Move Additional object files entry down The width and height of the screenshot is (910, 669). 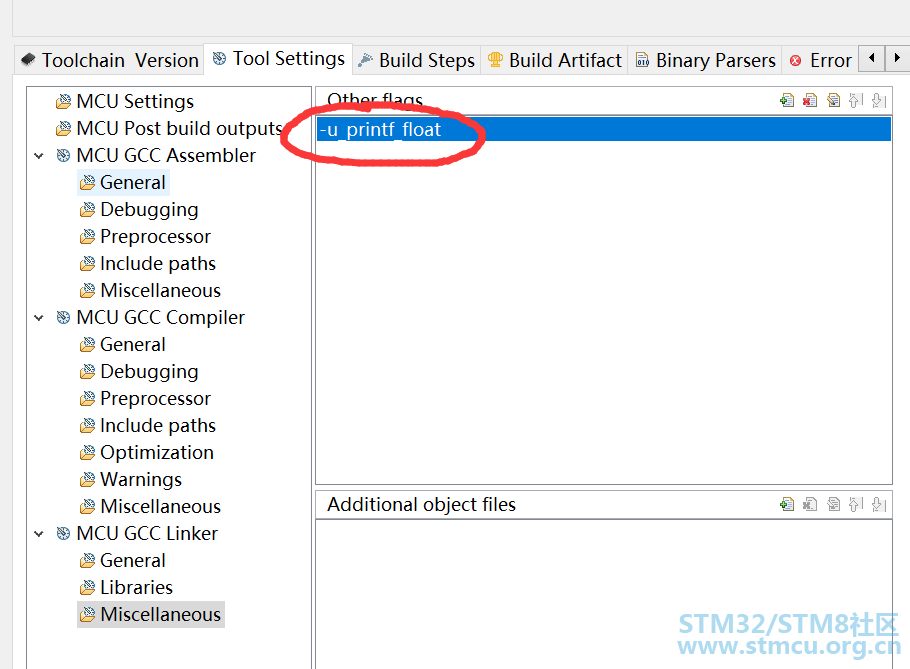point(879,504)
